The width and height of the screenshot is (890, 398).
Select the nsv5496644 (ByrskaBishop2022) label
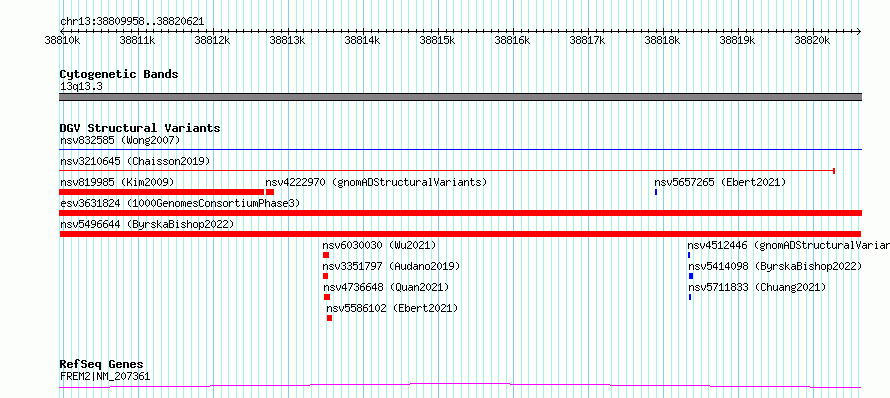point(147,224)
